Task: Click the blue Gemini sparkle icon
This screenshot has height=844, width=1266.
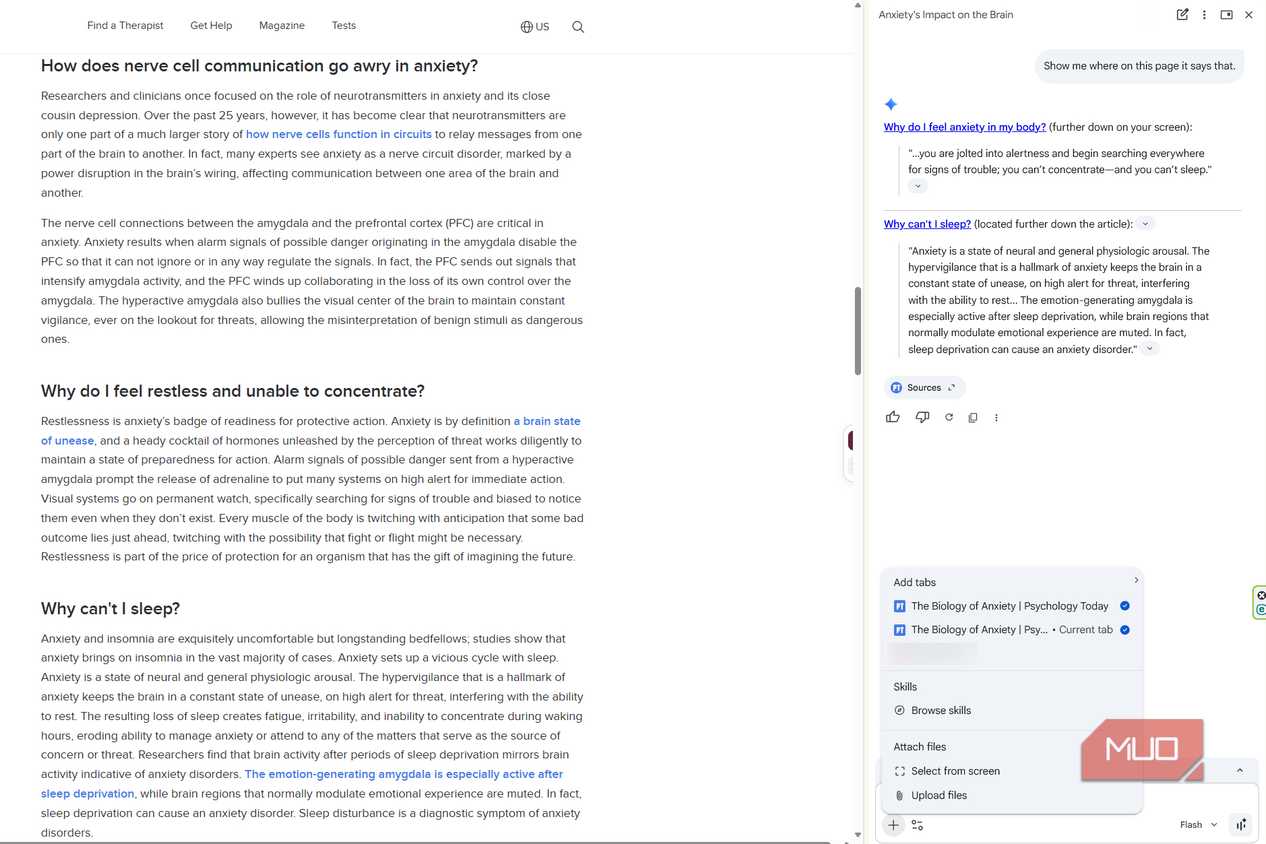Action: (x=891, y=104)
